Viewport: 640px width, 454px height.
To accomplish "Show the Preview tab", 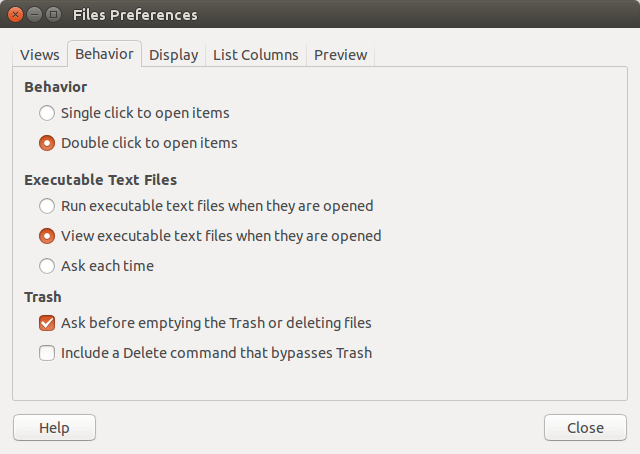I will 340,55.
